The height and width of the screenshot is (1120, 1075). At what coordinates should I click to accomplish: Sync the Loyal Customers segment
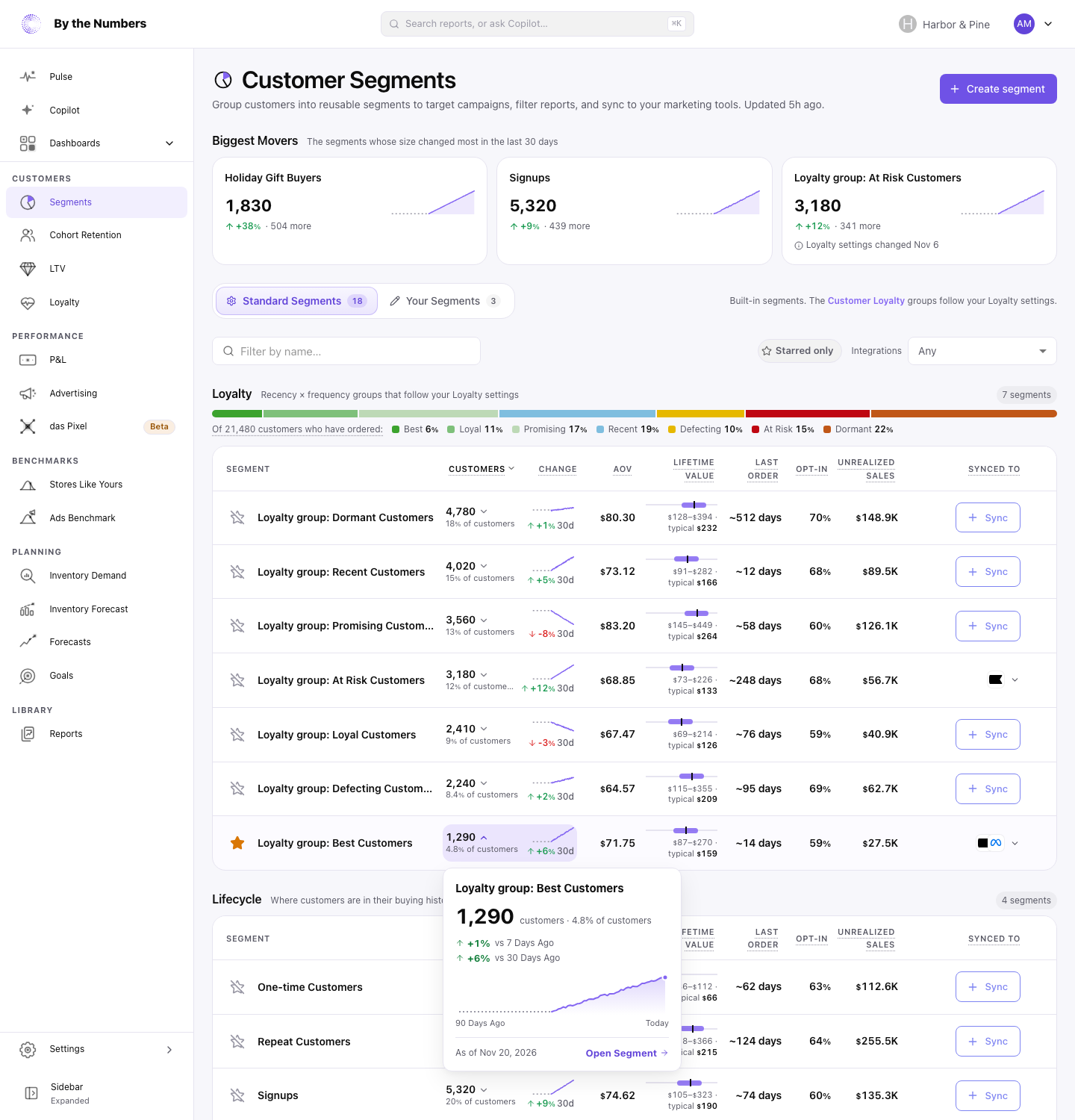pos(988,735)
